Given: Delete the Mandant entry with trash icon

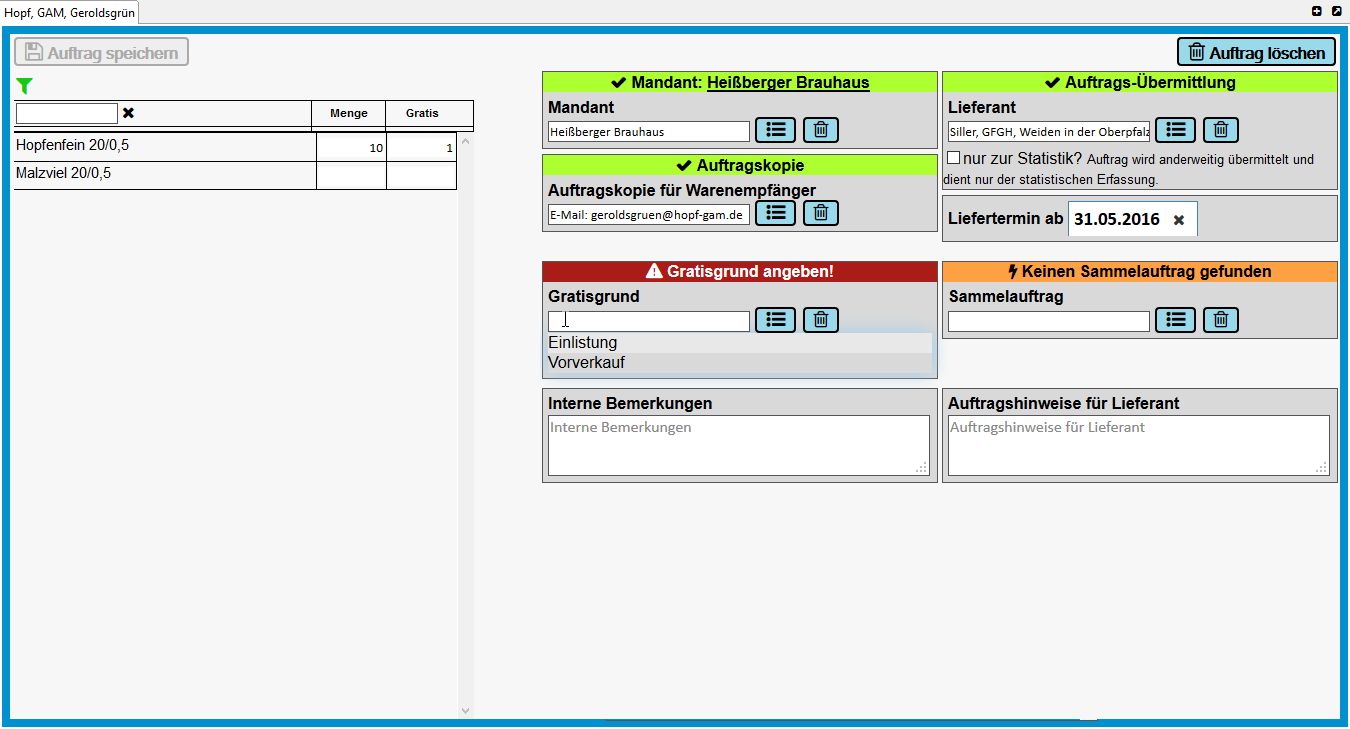Looking at the screenshot, I should coord(821,130).
